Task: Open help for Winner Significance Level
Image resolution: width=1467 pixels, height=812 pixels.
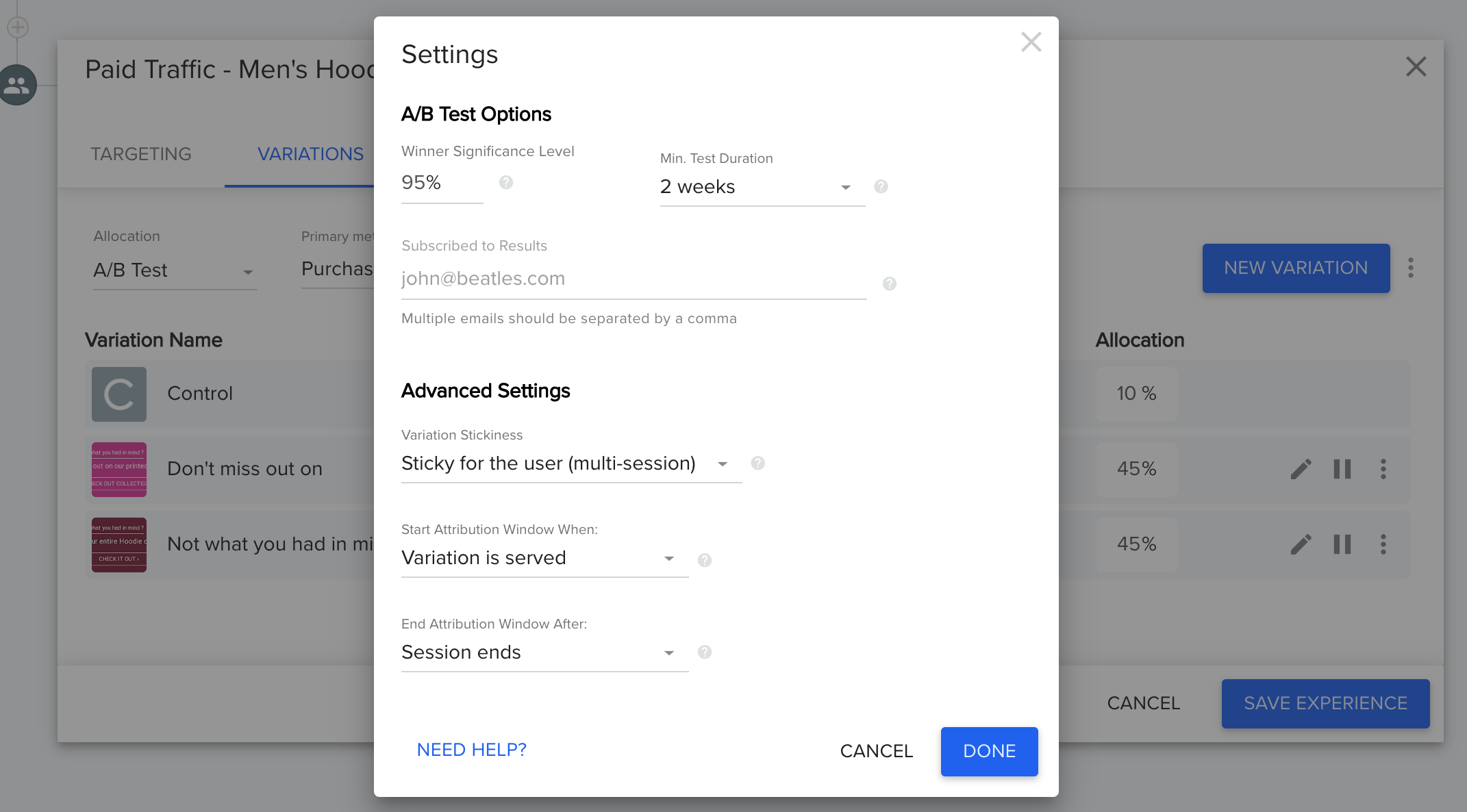Action: click(506, 182)
